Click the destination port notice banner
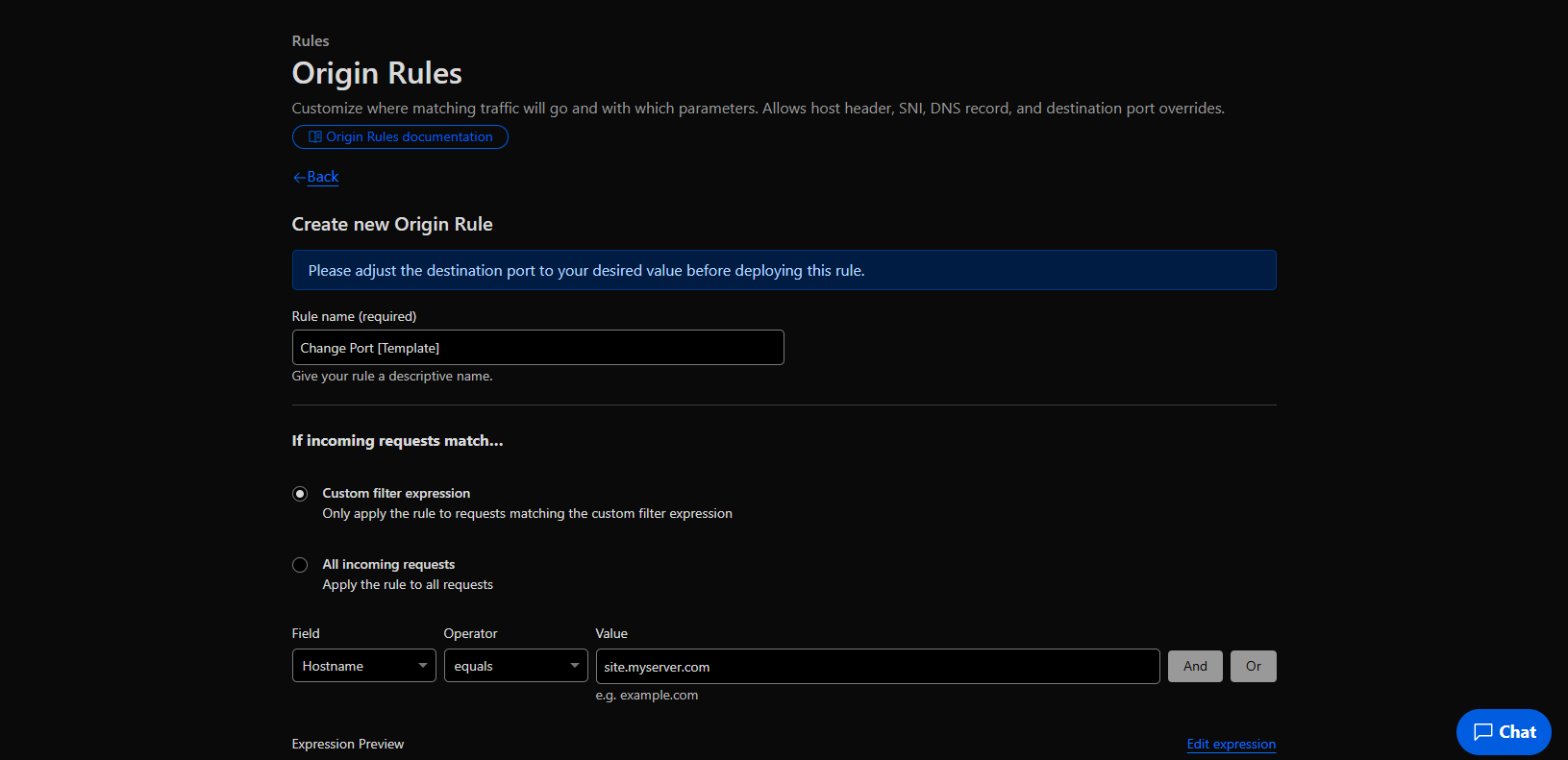This screenshot has height=760, width=1568. point(784,271)
